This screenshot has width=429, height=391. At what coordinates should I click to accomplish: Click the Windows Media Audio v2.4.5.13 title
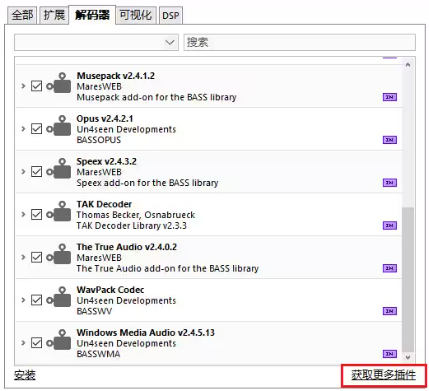pyautogui.click(x=146, y=333)
